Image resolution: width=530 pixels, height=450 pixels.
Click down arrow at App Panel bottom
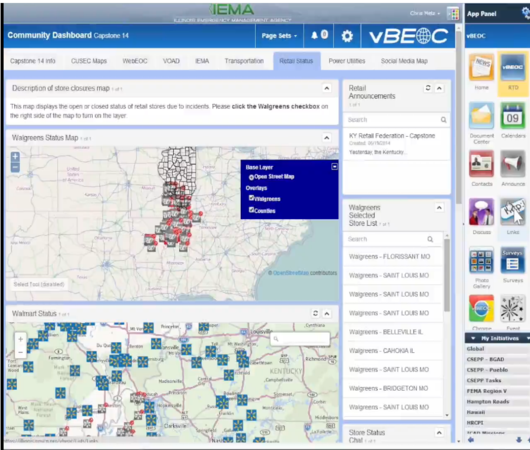519,440
